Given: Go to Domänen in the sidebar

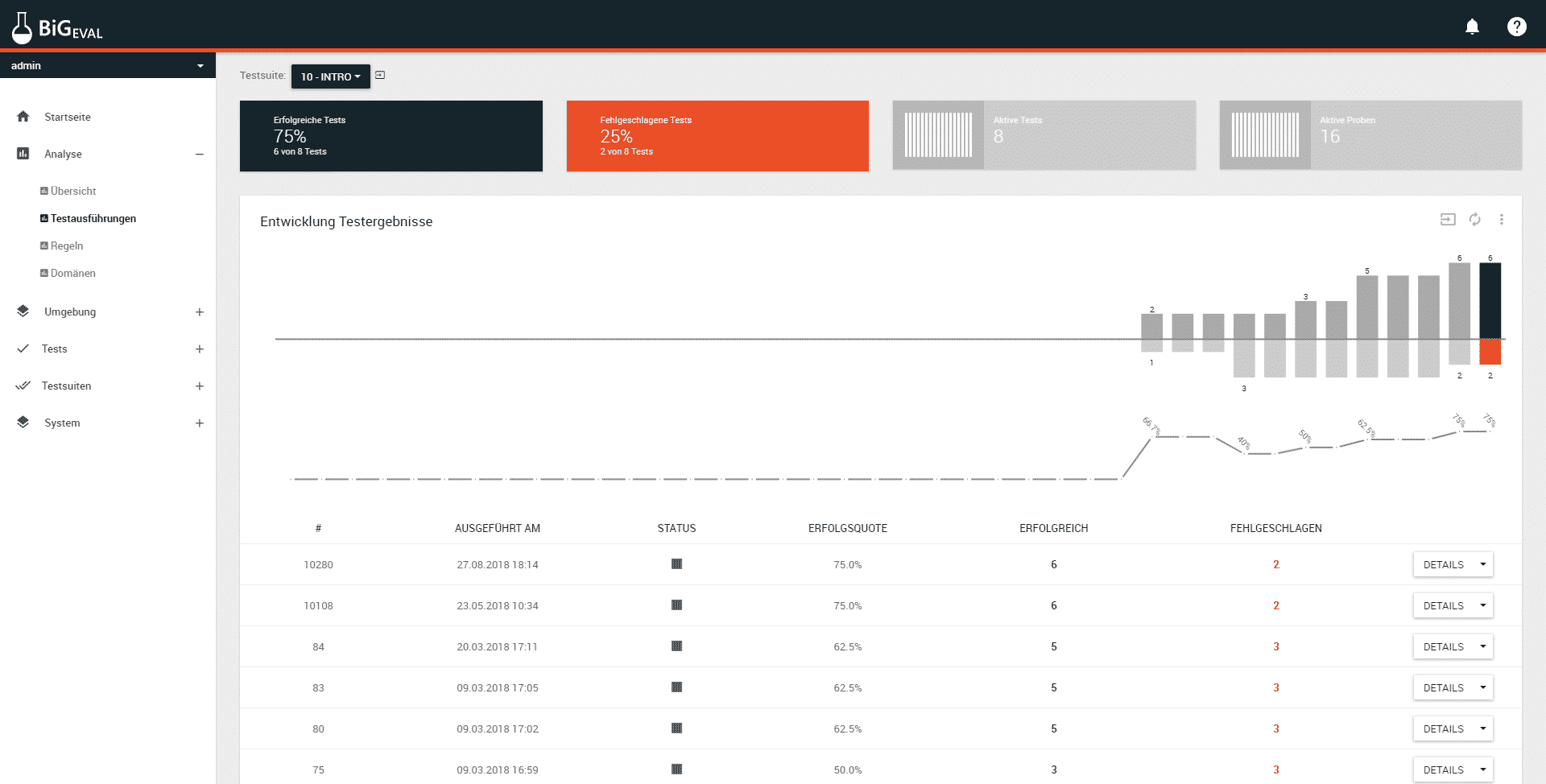Looking at the screenshot, I should tap(72, 273).
